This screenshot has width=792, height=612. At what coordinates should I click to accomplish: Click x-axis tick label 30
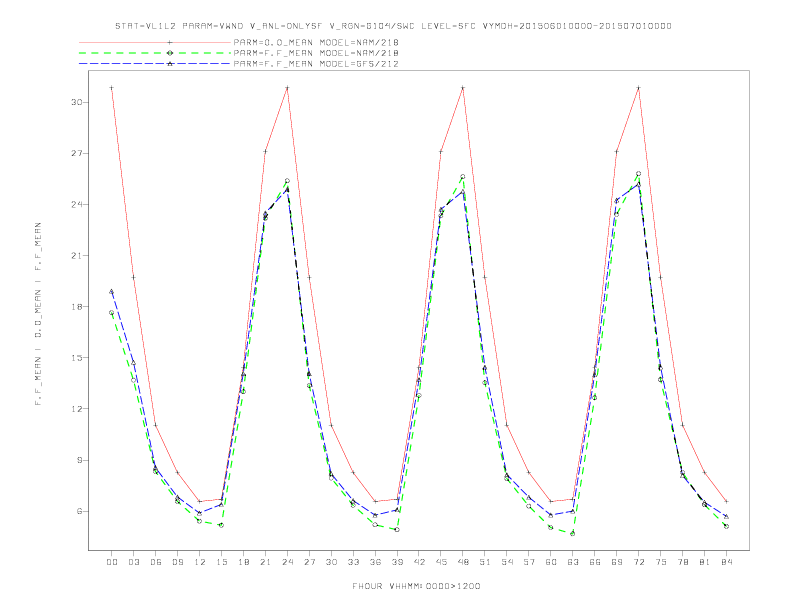[331, 562]
